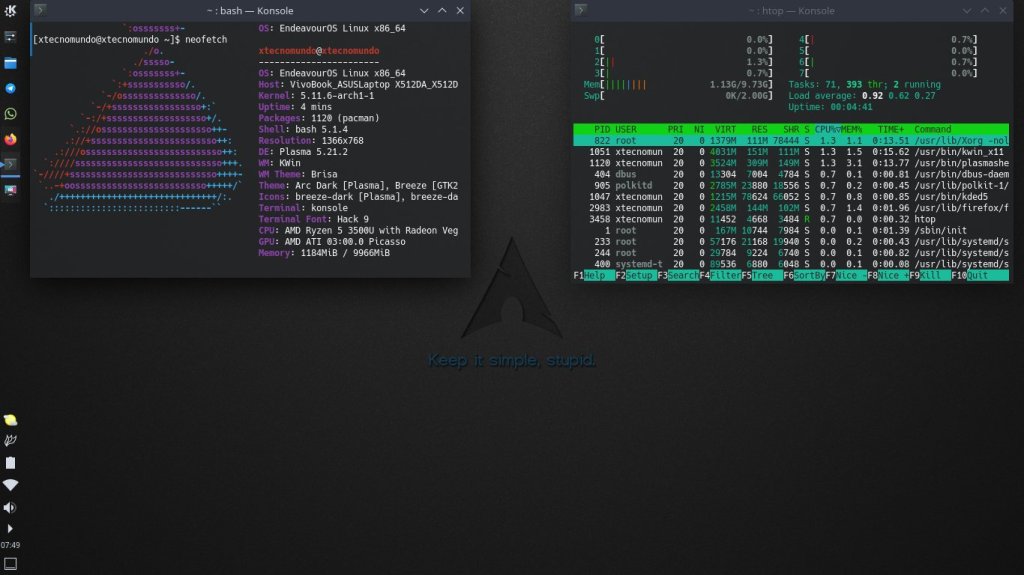Expand hidden system tray icons arrow
This screenshot has width=1024, height=575.
(11, 528)
